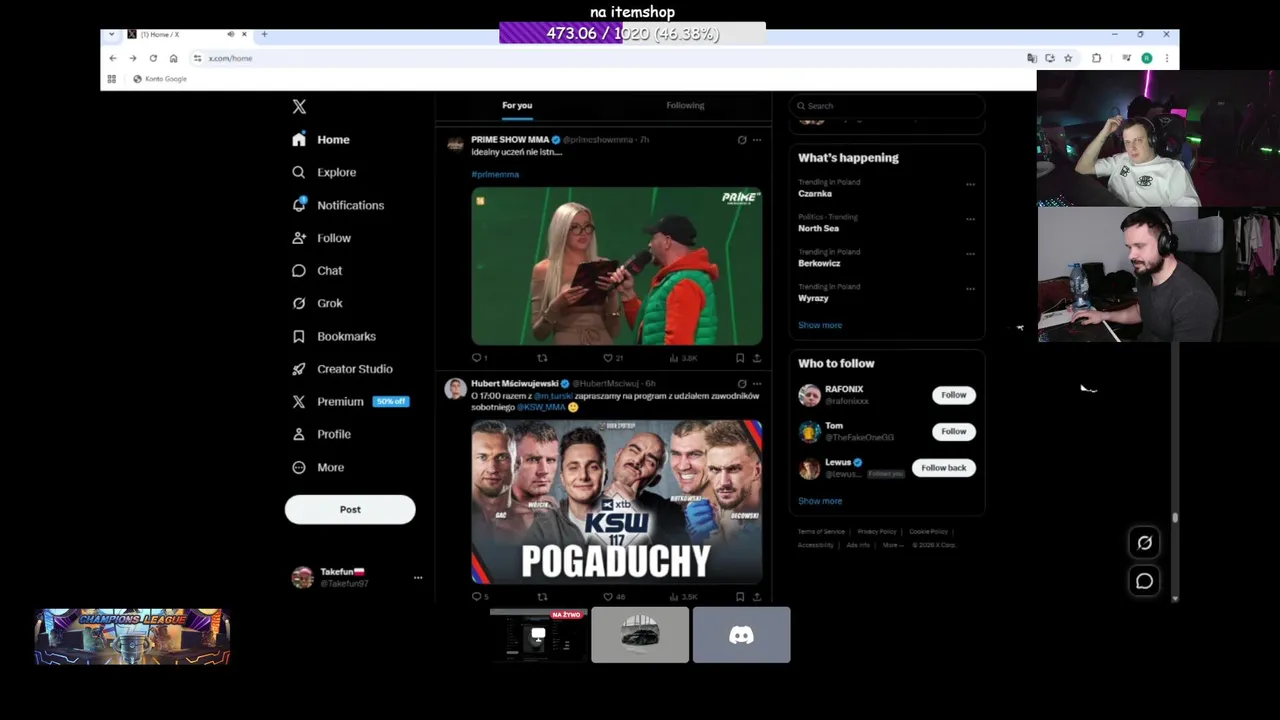Image resolution: width=1280 pixels, height=720 pixels.
Task: Bookmark the Hubert Mściwujewski post
Action: point(740,597)
